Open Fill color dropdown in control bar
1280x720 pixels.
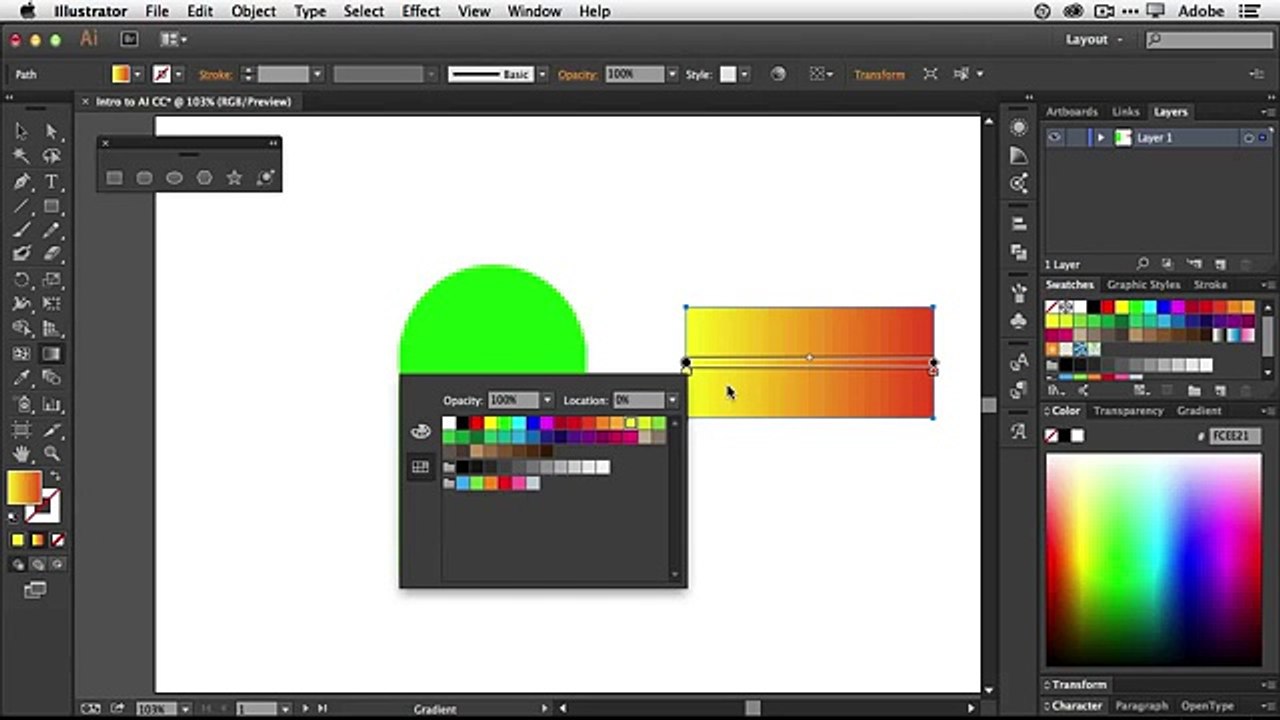pyautogui.click(x=138, y=74)
